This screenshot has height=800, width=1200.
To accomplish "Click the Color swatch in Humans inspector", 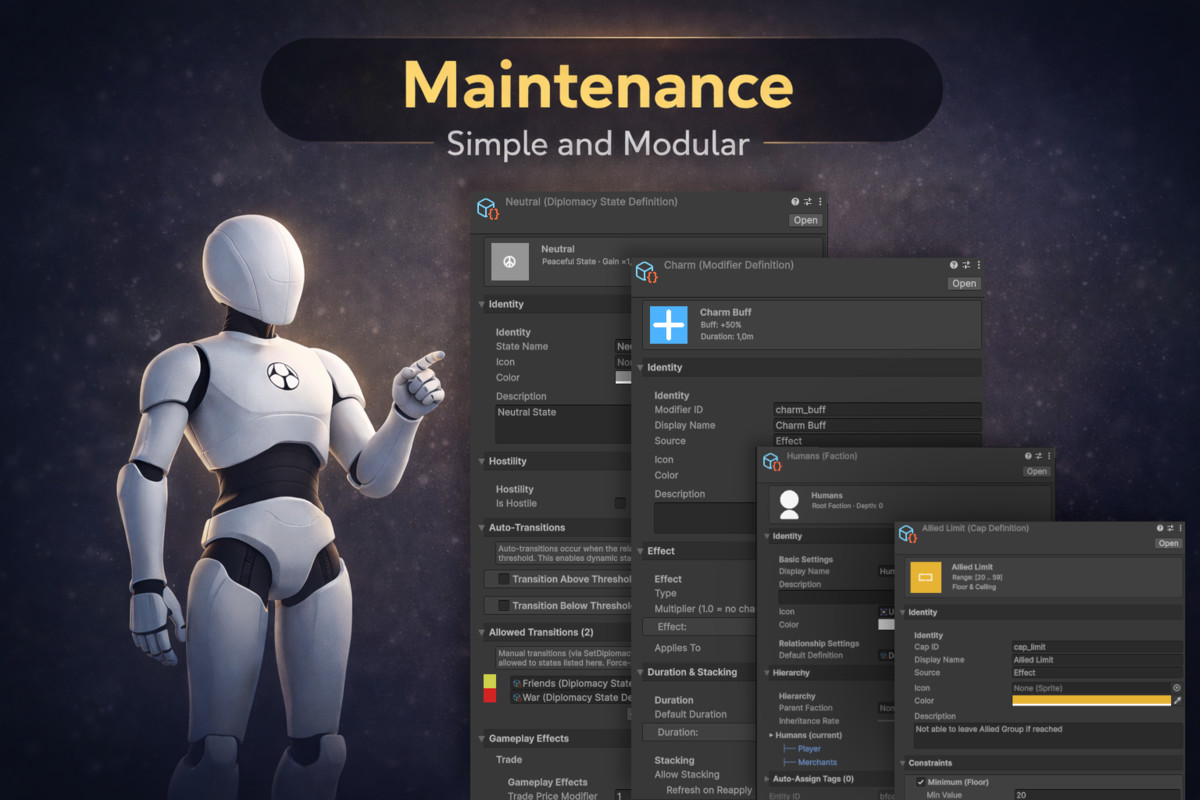I will tap(886, 624).
